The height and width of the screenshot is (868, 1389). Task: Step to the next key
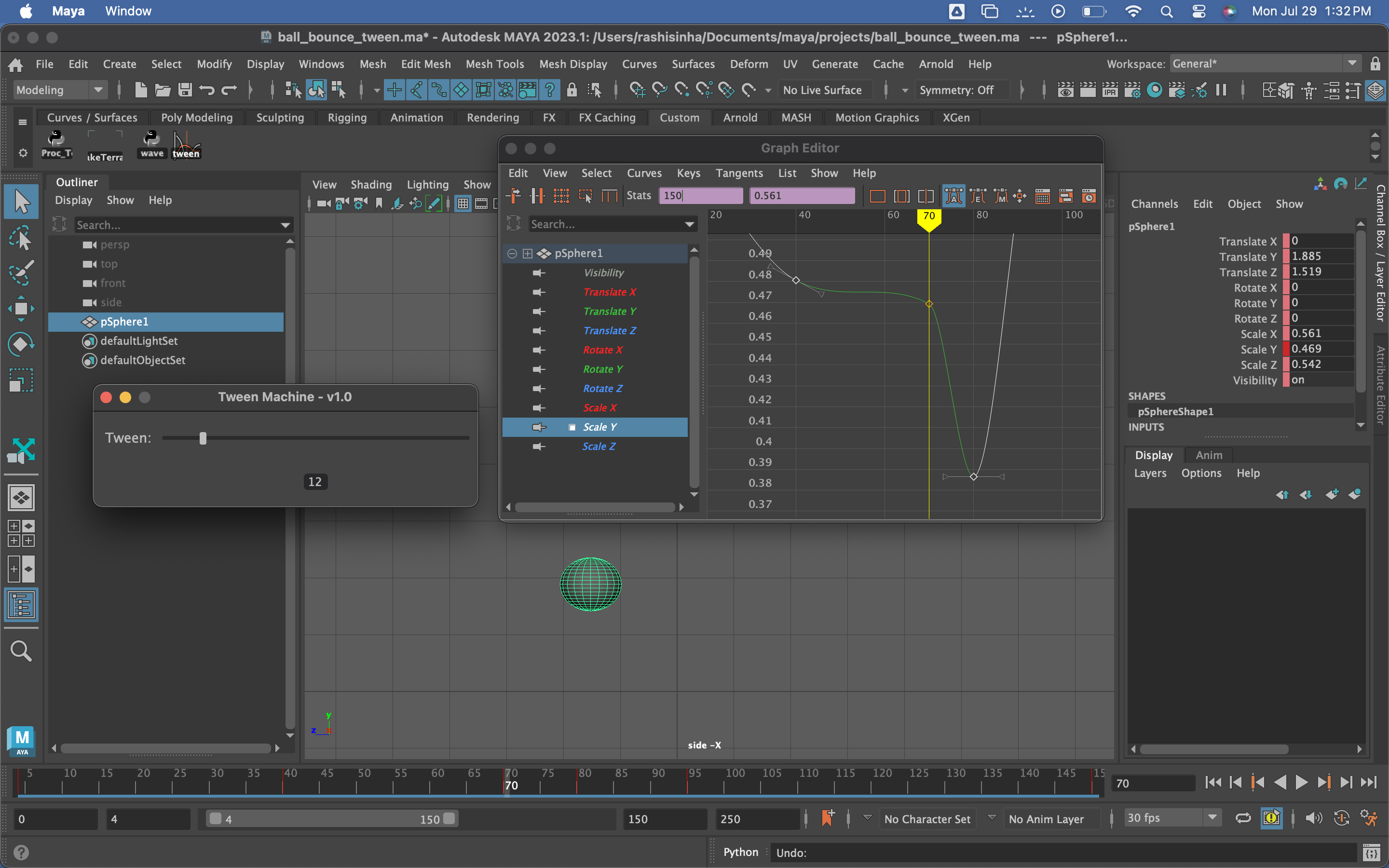[1323, 783]
